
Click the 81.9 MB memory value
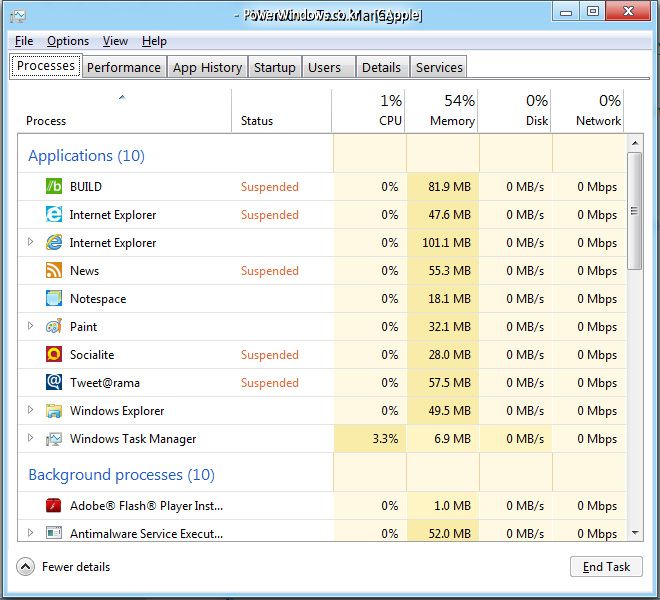pyautogui.click(x=449, y=187)
